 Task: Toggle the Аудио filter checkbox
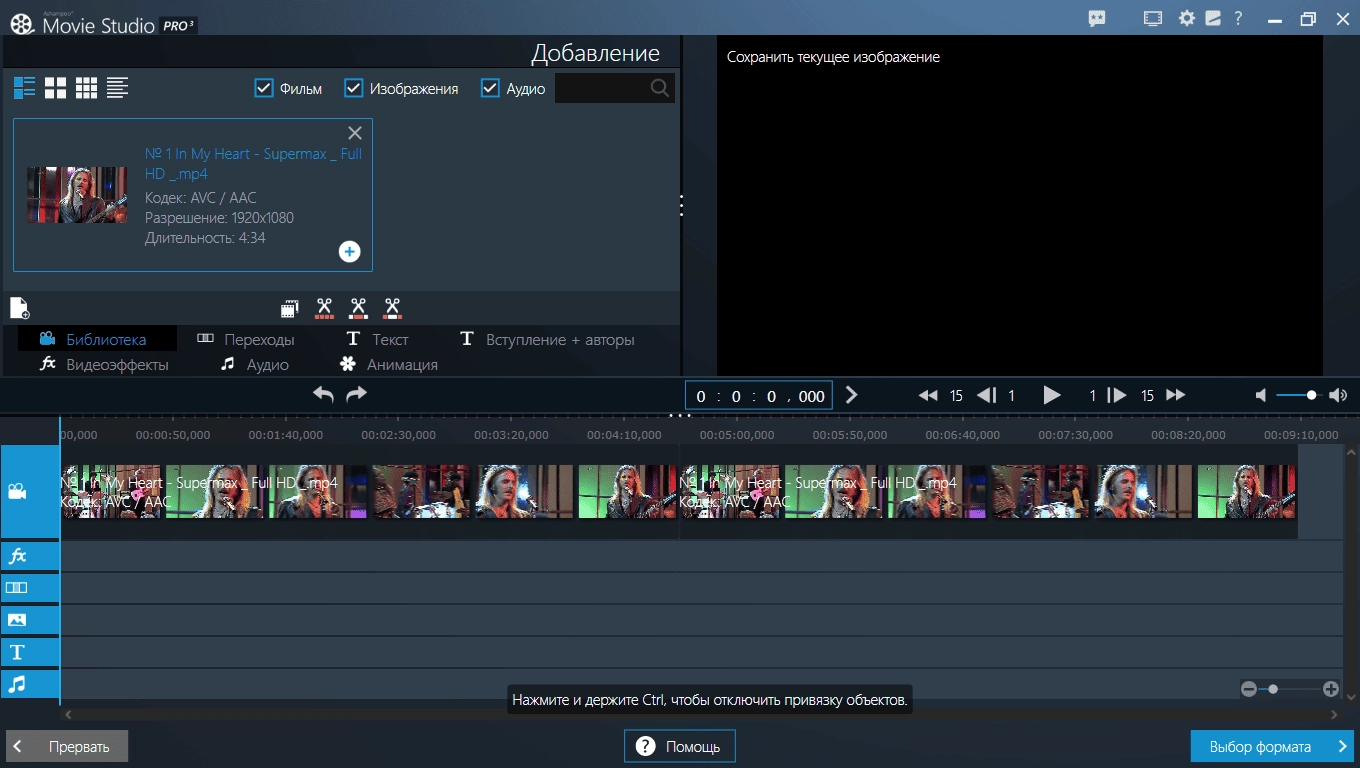click(490, 88)
